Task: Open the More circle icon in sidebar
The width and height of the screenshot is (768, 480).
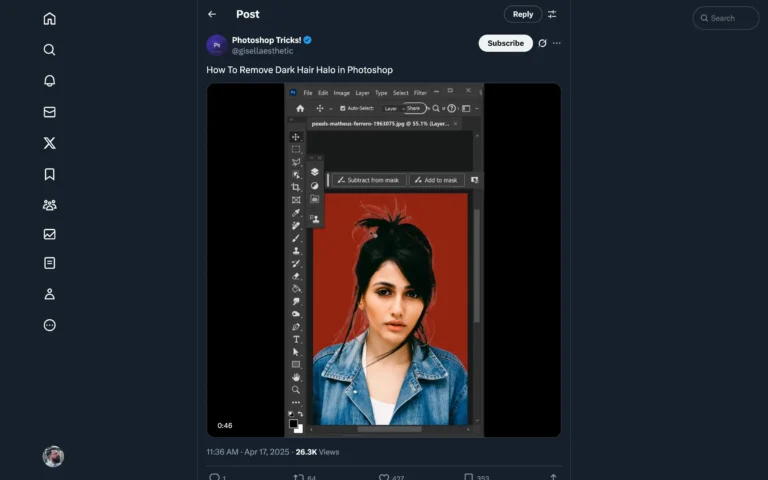Action: pos(49,325)
